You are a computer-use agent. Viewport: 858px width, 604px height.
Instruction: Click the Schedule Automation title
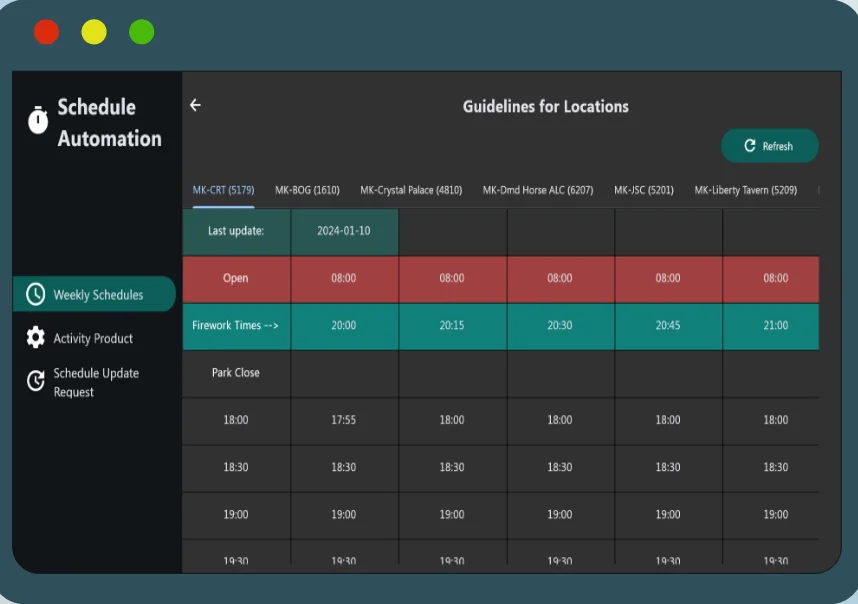[x=109, y=123]
